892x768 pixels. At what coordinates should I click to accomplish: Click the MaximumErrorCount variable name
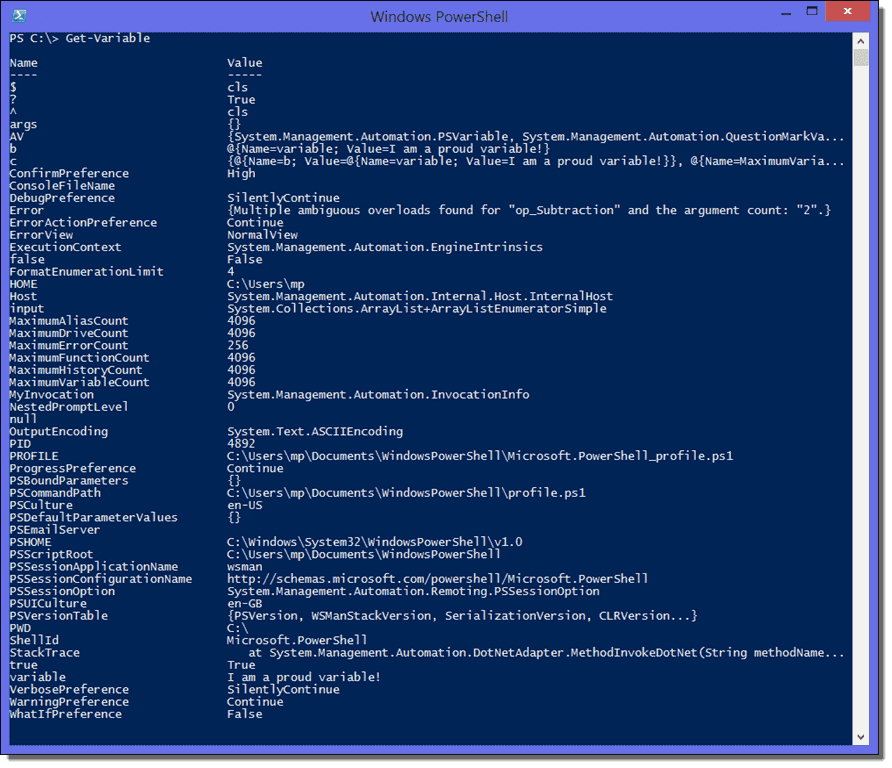click(69, 345)
